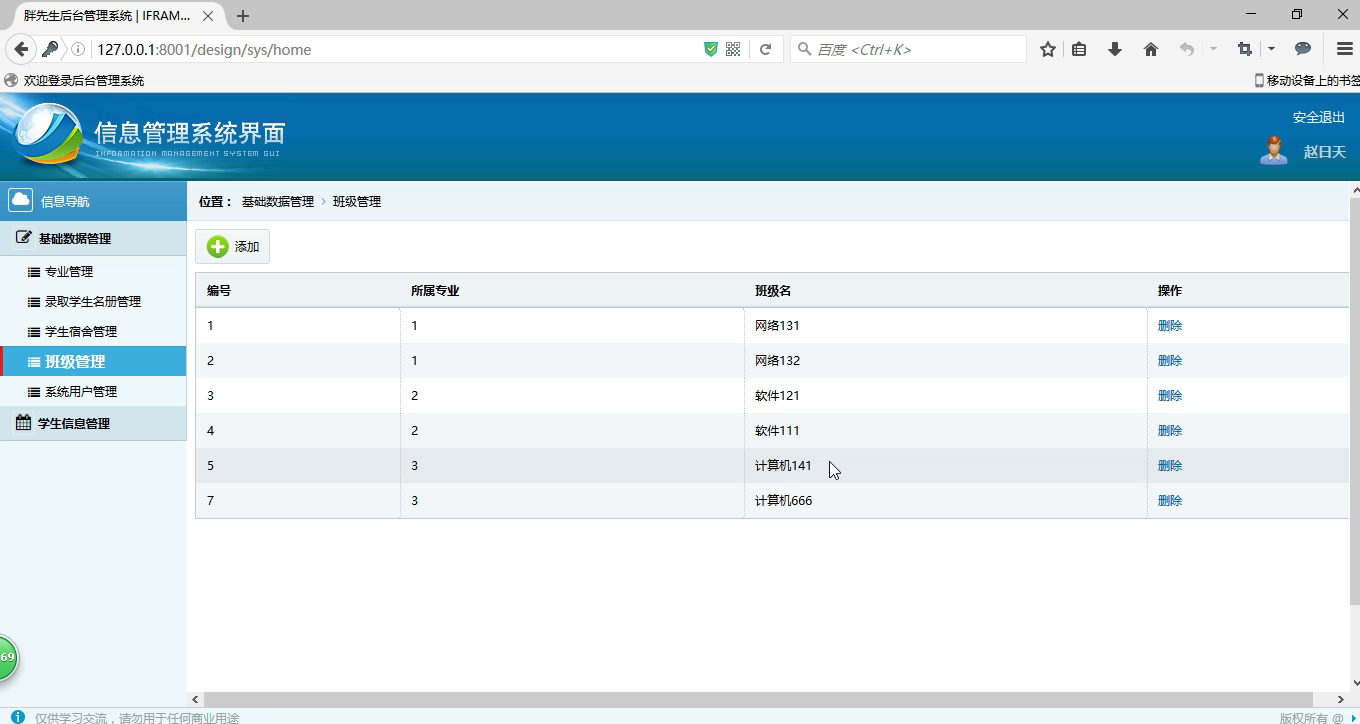The height and width of the screenshot is (724, 1360).
Task: Click 安全退出 to log out
Action: point(1319,117)
